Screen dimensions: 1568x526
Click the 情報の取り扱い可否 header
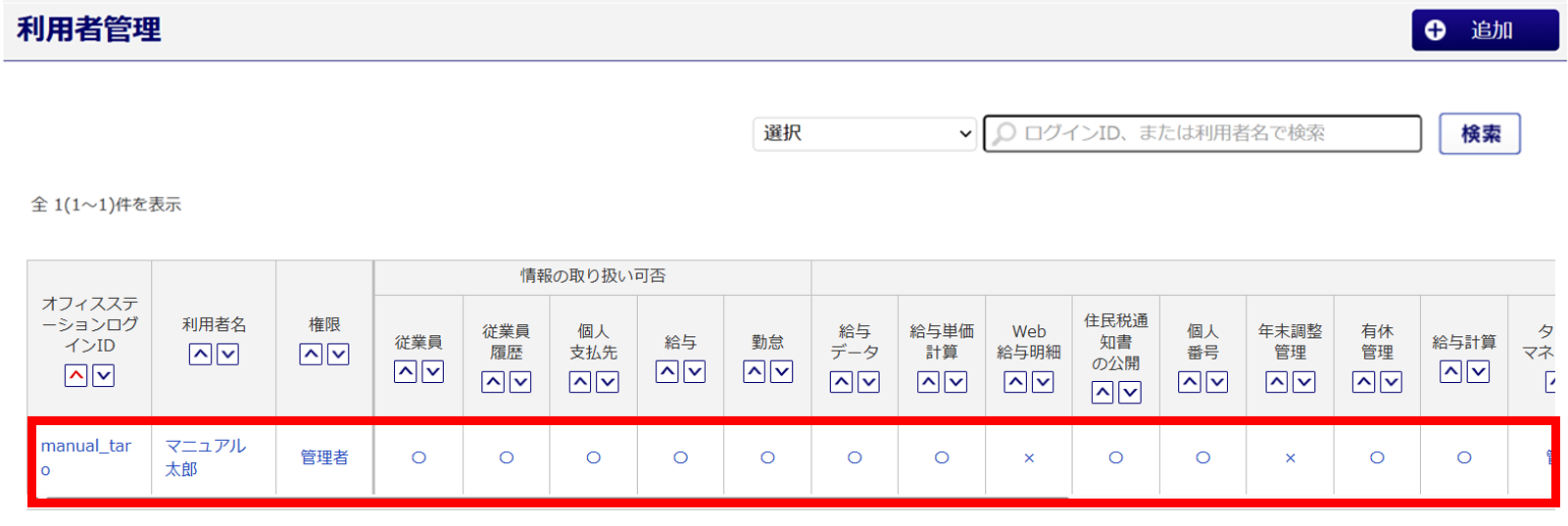(593, 276)
